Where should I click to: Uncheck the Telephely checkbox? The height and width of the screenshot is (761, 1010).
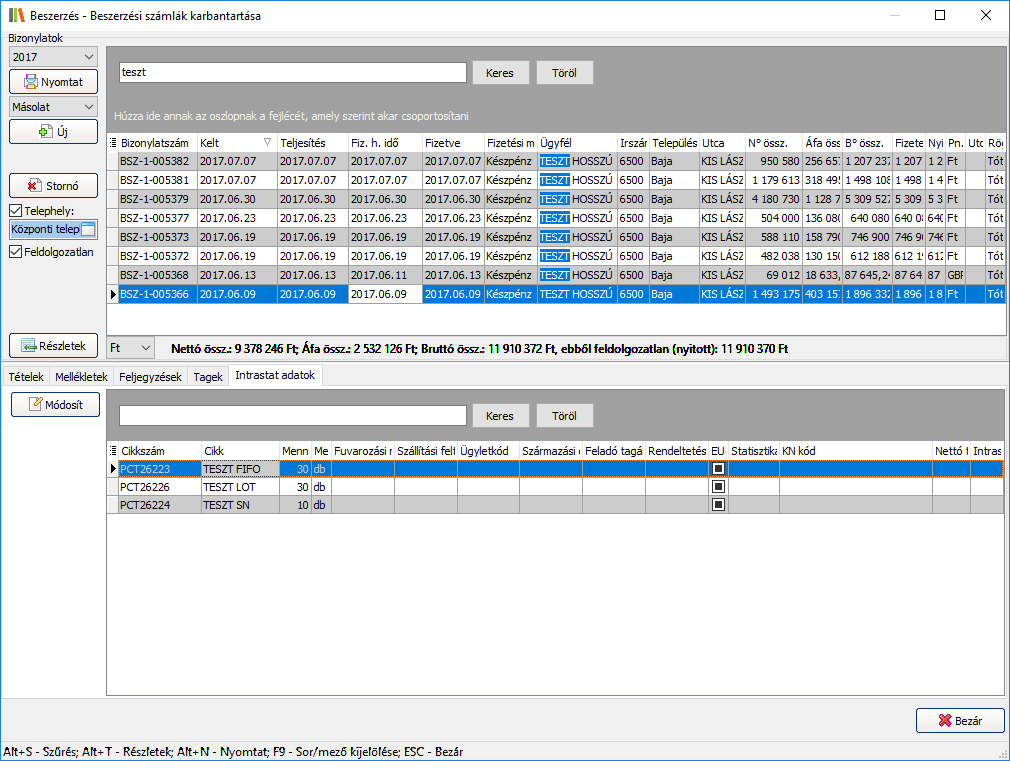[x=16, y=211]
